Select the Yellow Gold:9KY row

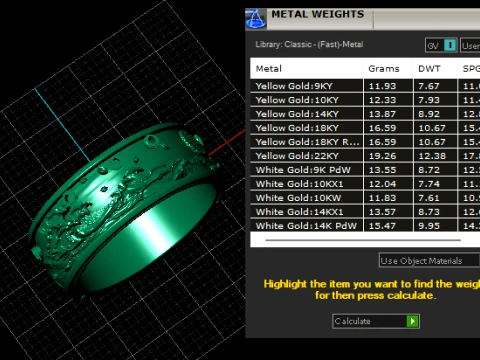pyautogui.click(x=365, y=86)
